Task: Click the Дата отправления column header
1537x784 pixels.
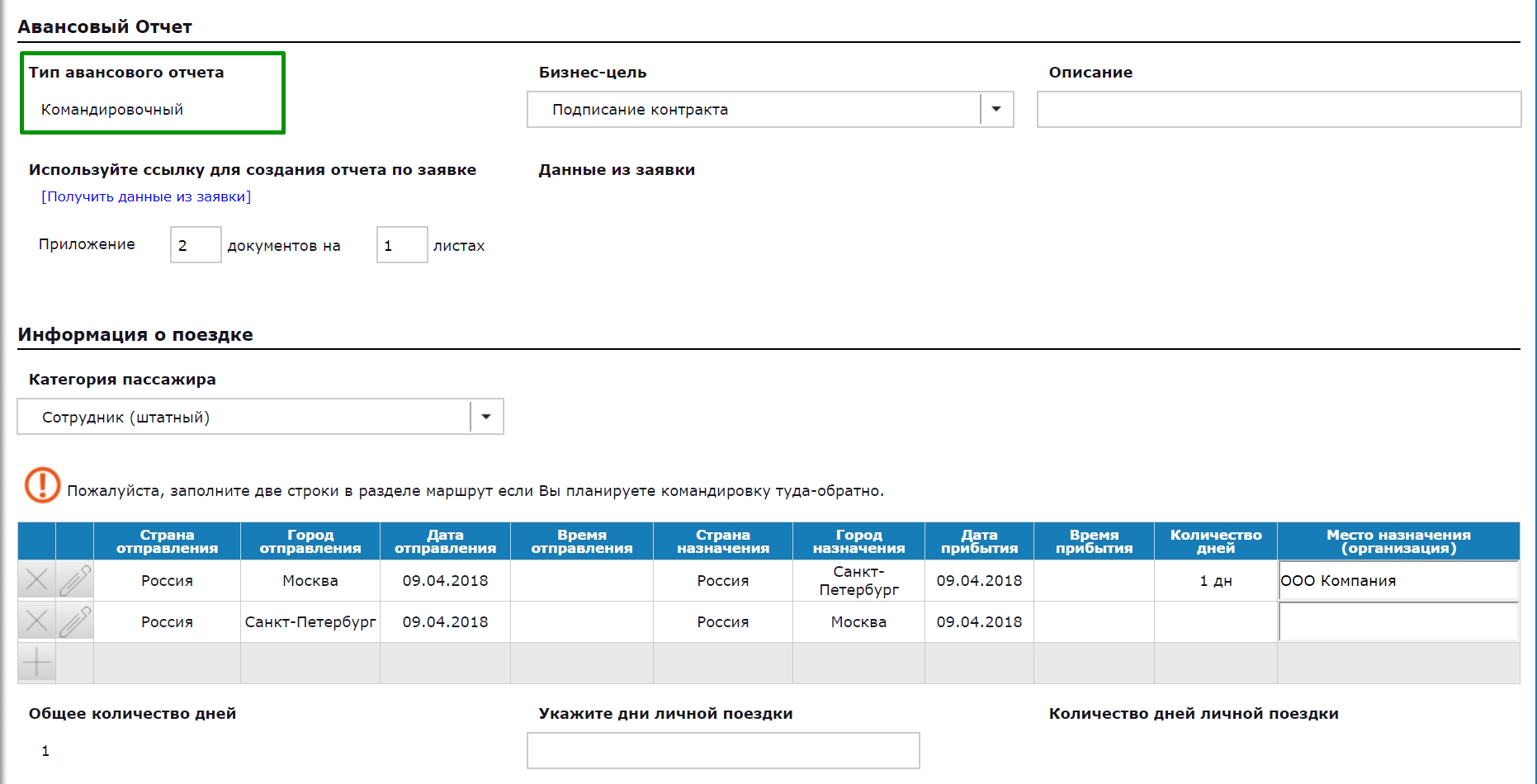Action: tap(445, 541)
